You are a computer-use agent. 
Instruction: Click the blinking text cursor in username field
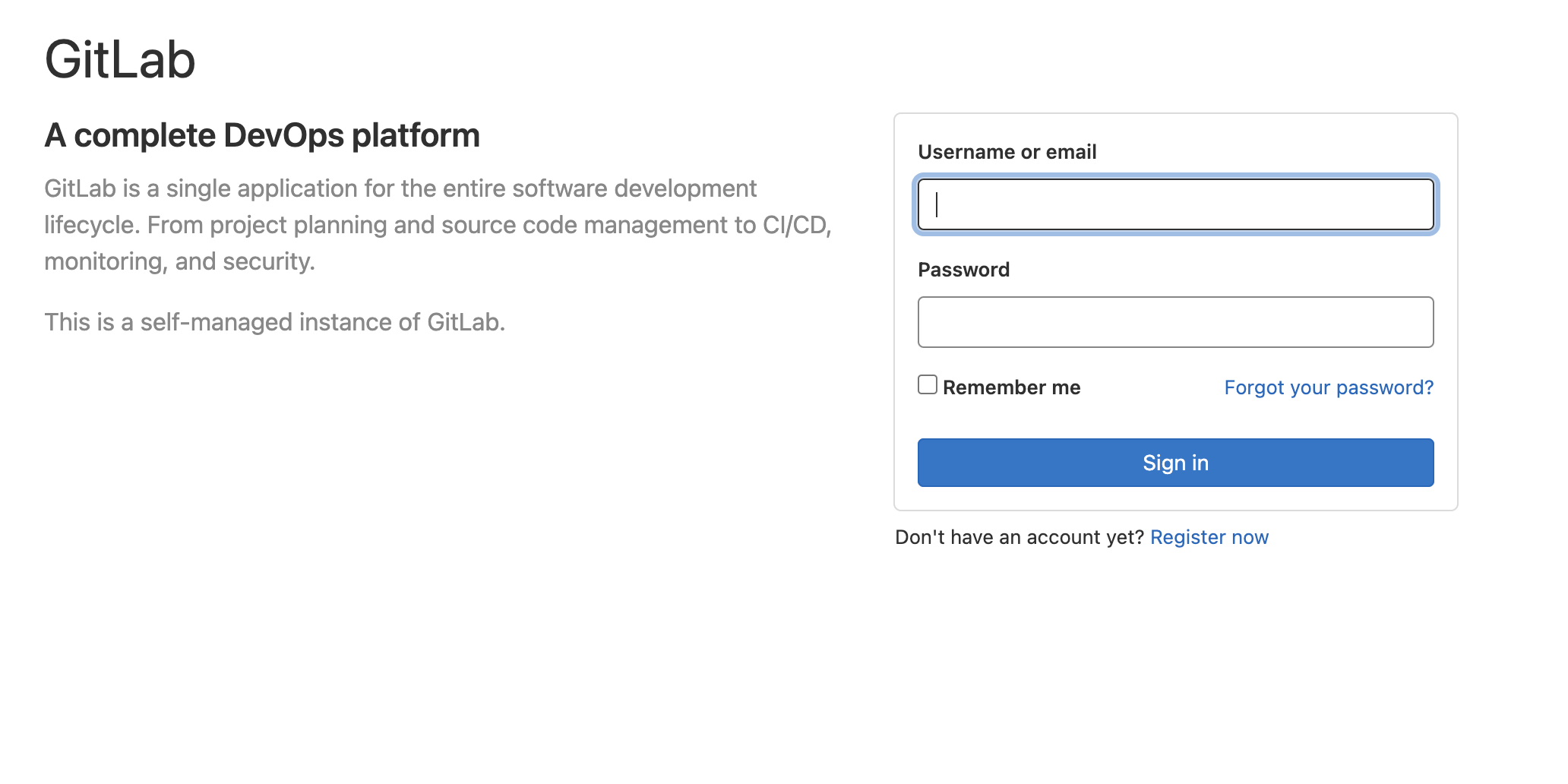pyautogui.click(x=937, y=204)
